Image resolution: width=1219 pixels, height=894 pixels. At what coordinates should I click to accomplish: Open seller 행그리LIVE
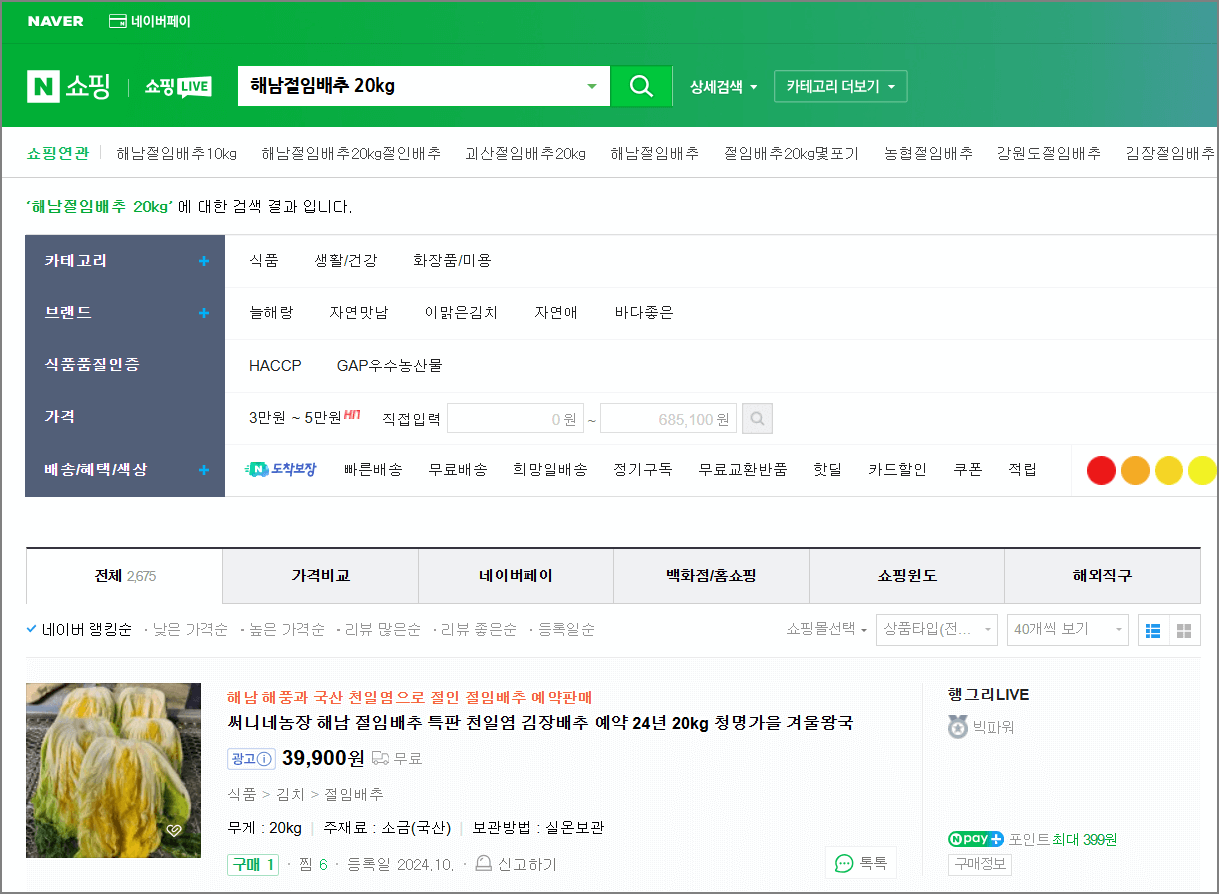(x=988, y=695)
